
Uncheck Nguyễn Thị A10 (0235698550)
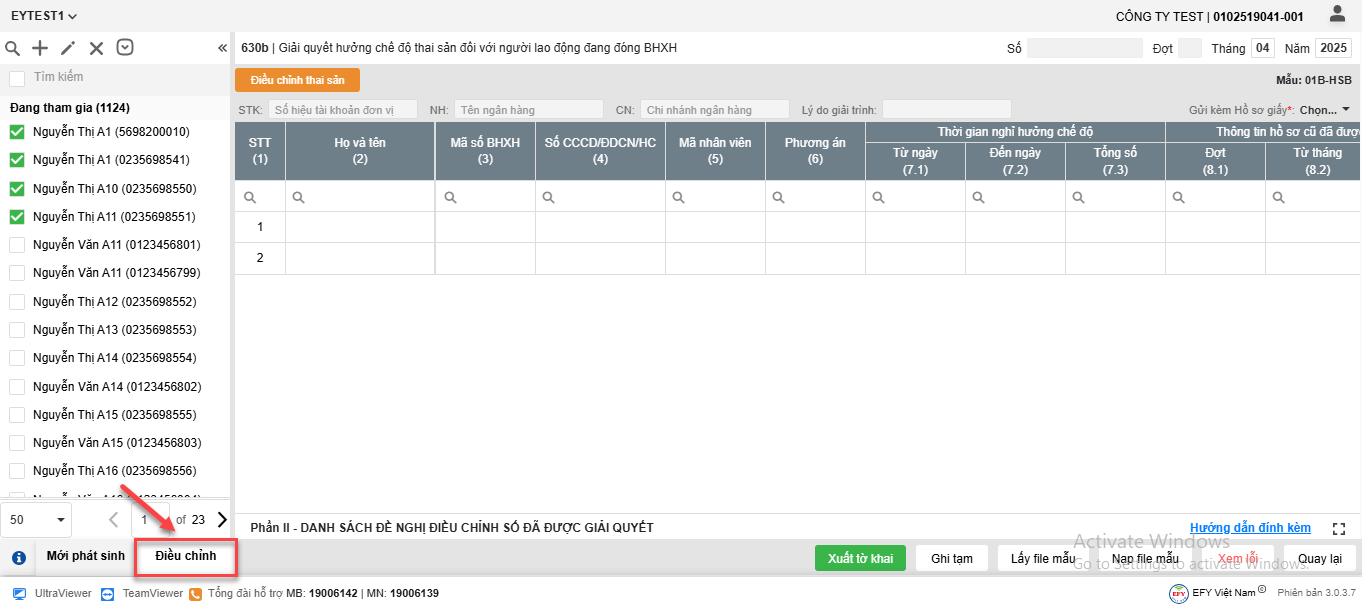[x=17, y=188]
